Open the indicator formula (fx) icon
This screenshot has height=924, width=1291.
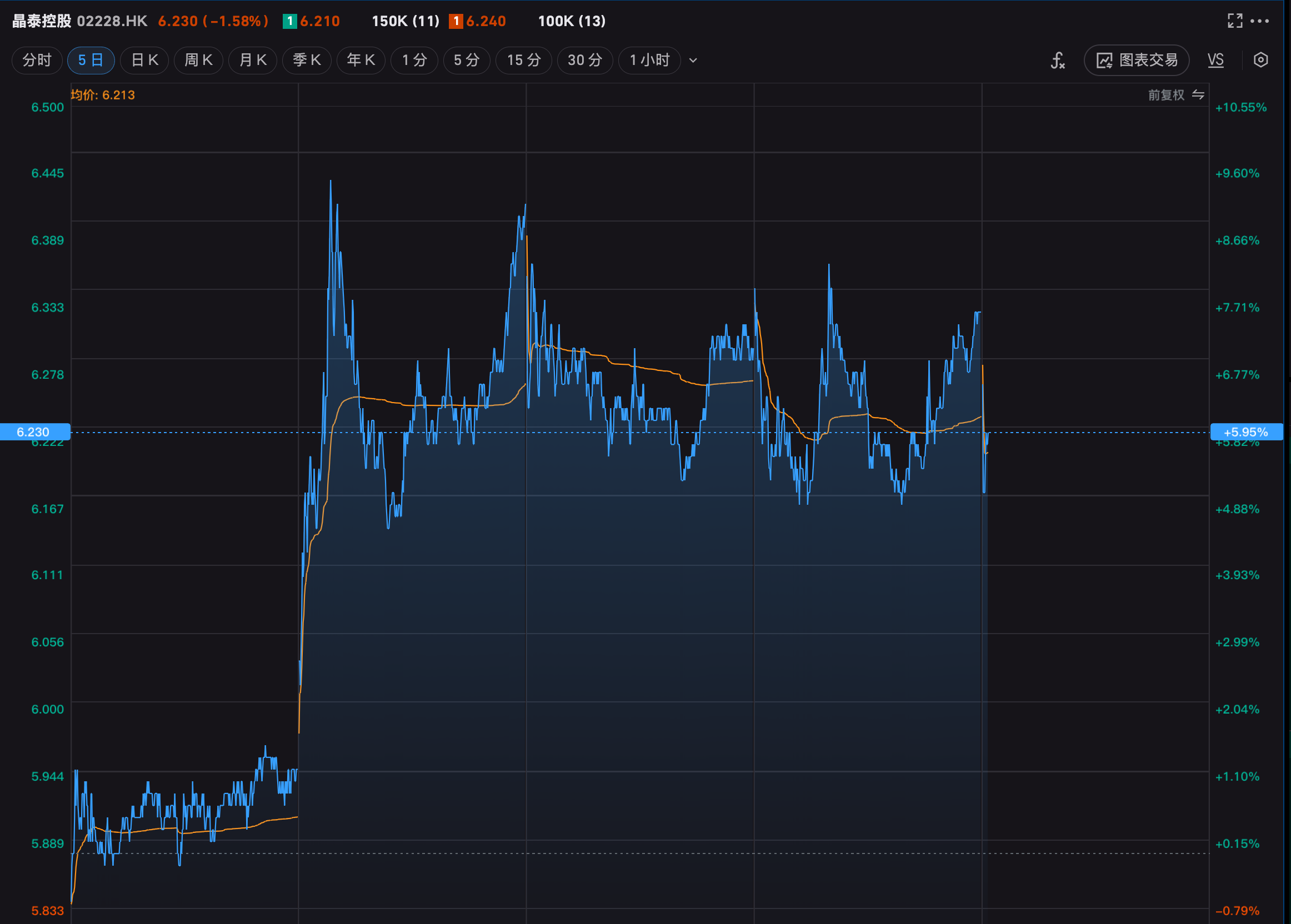pyautogui.click(x=1057, y=61)
